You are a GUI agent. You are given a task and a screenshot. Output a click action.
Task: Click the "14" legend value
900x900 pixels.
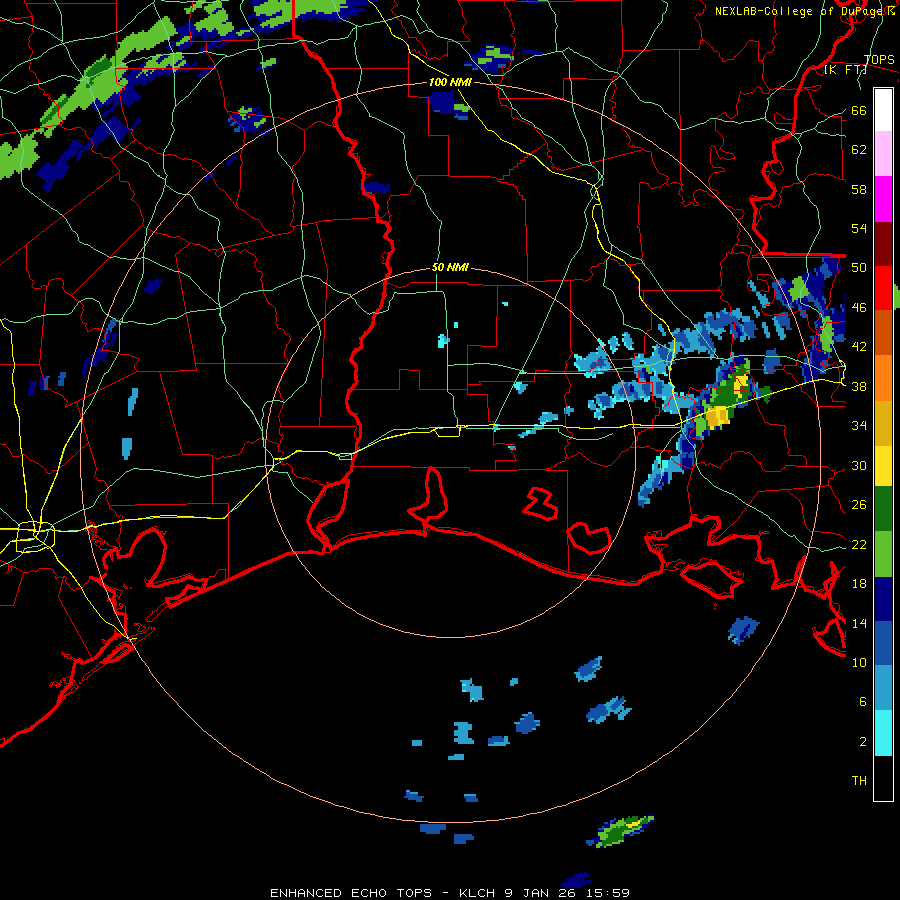click(859, 623)
